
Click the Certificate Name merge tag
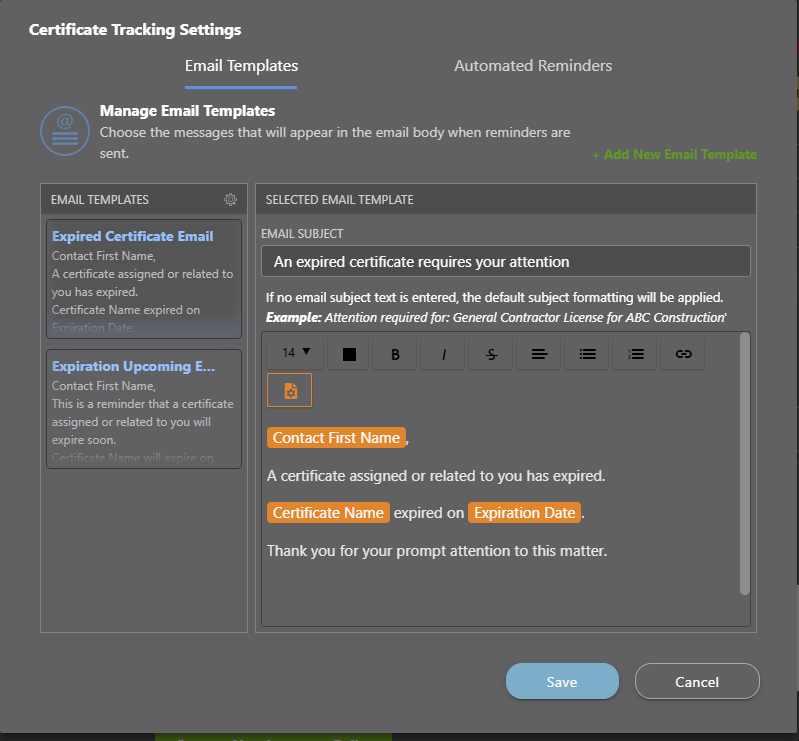point(328,513)
